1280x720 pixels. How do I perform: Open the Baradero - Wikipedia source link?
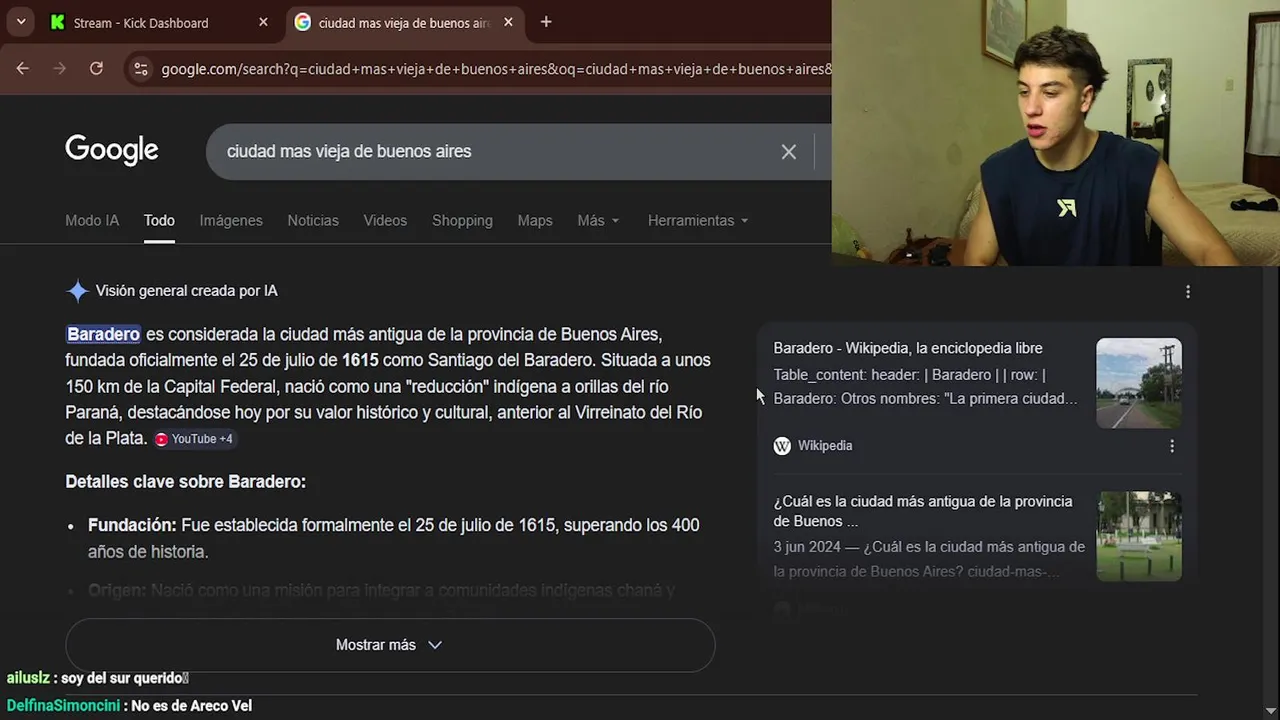[x=908, y=348]
